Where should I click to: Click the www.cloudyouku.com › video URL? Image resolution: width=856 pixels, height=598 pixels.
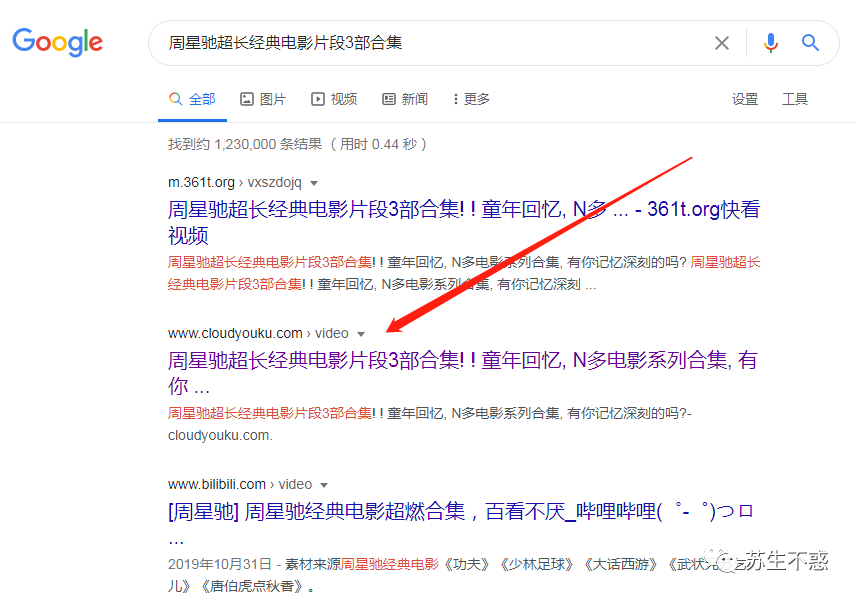tap(258, 333)
